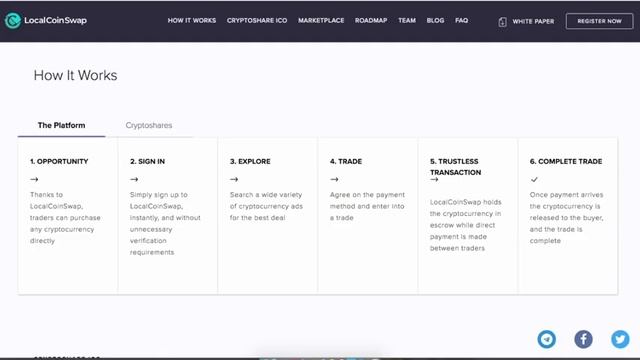Click the 'Once payment arrives' description
This screenshot has height=360, width=640.
[567, 218]
